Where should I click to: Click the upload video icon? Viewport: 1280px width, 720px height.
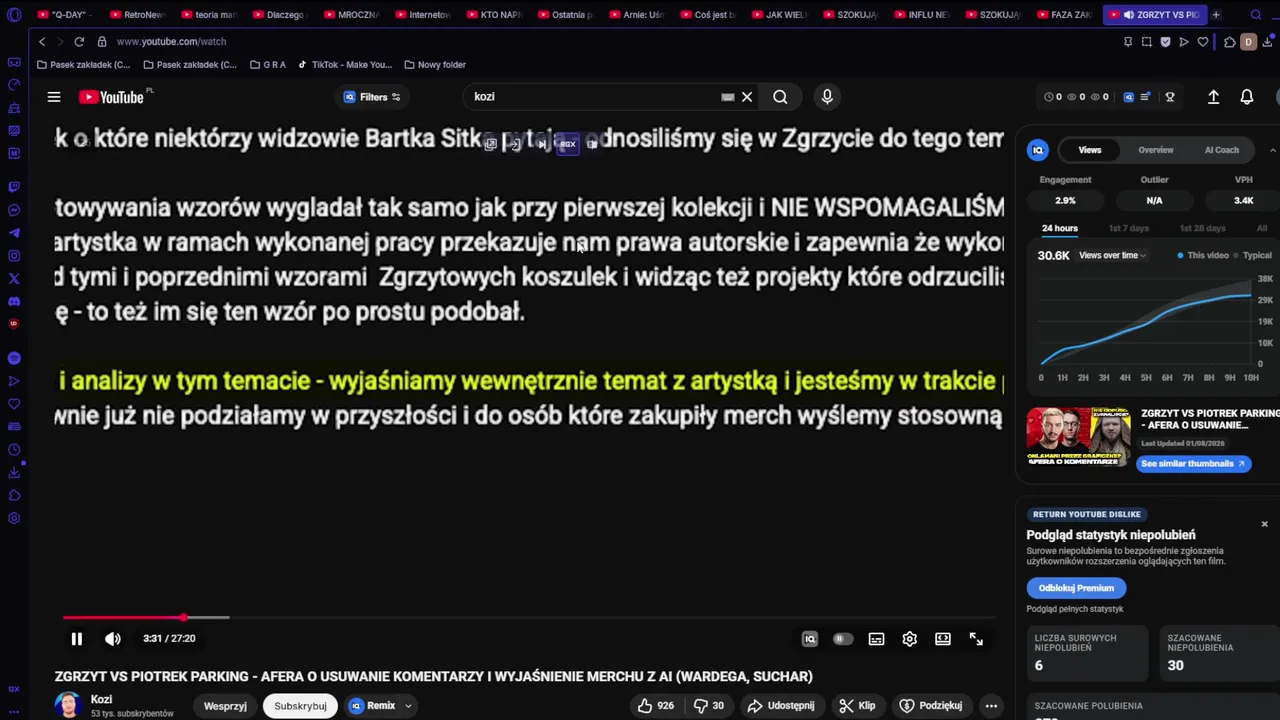pos(1213,97)
